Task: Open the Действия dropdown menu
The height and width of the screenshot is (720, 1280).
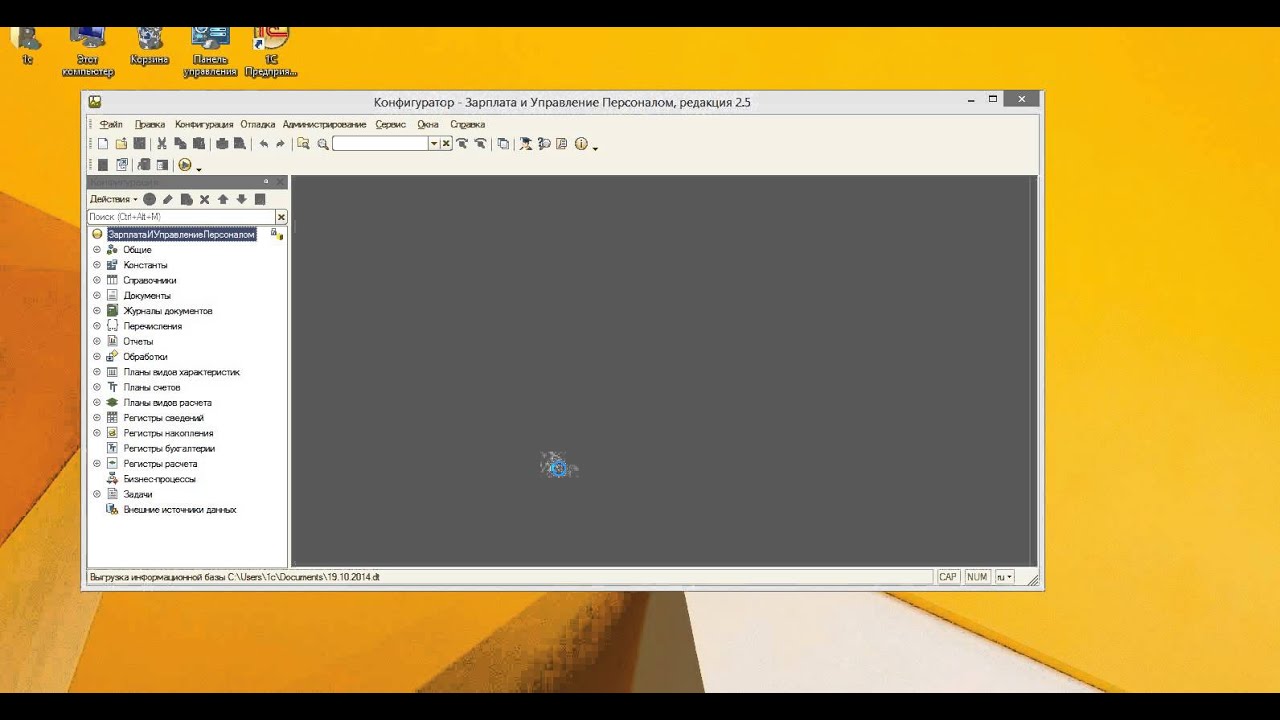Action: (x=114, y=200)
